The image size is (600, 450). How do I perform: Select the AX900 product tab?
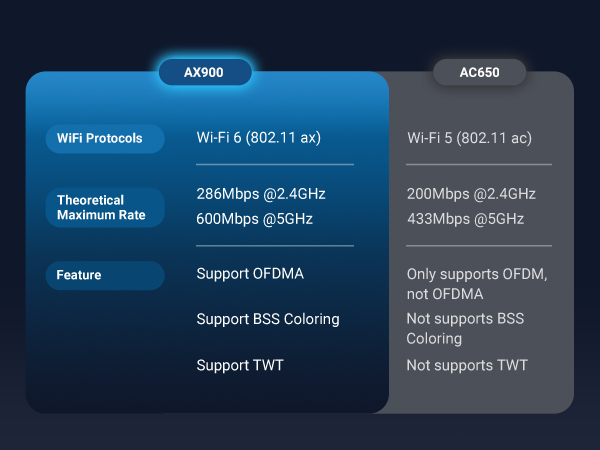[205, 72]
